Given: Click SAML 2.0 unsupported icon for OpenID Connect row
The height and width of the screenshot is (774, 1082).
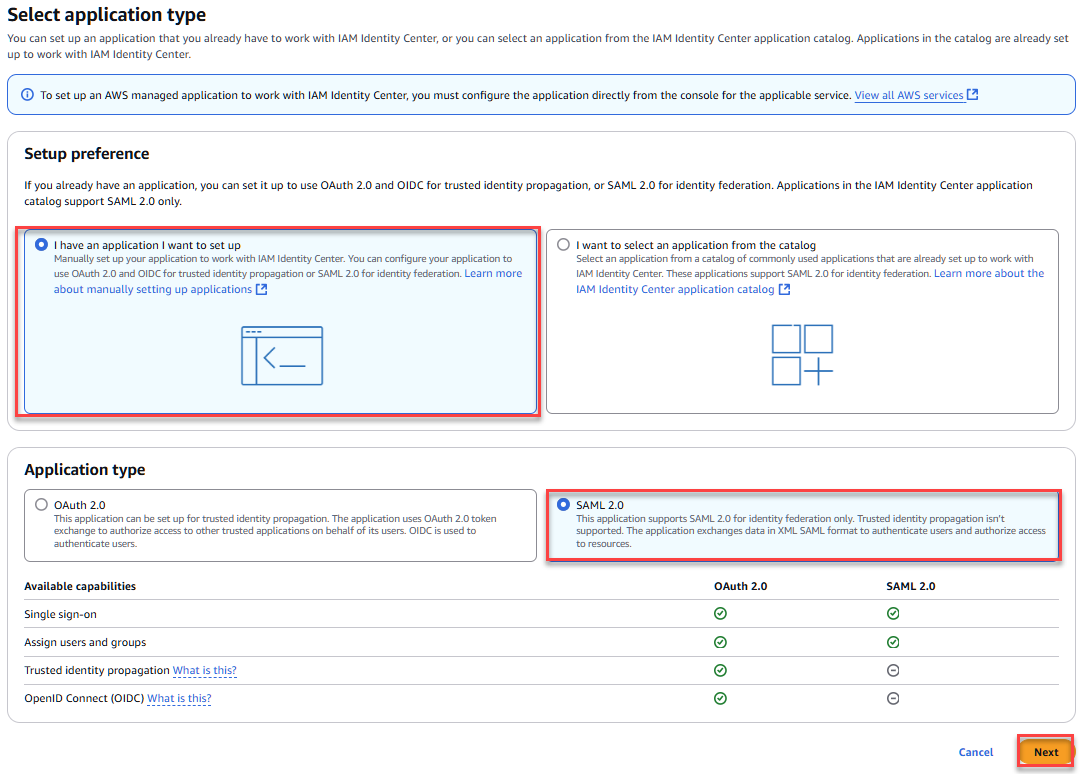Looking at the screenshot, I should point(893,699).
